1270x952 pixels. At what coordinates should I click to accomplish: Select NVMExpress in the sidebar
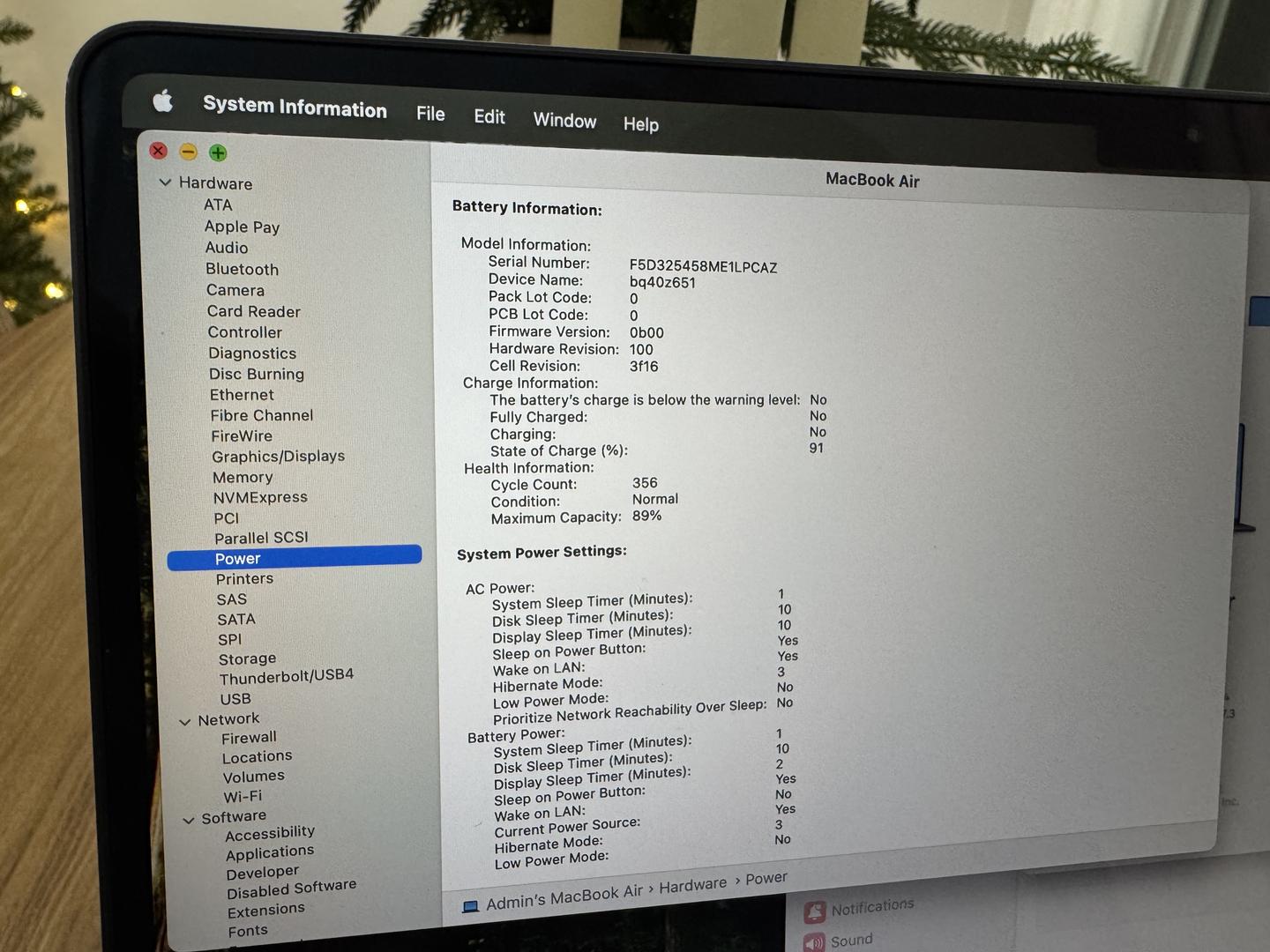260,497
